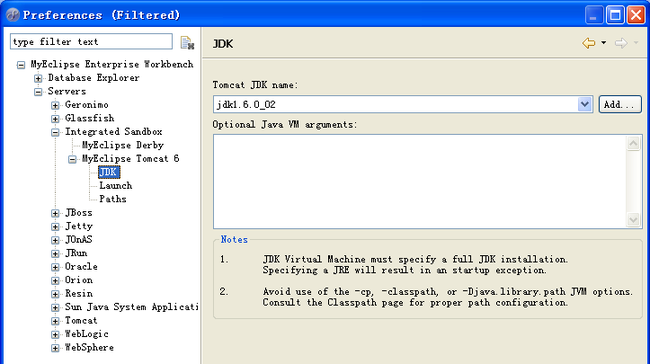650x364 pixels.
Task: Select the Oracle label
Action: click(x=81, y=266)
